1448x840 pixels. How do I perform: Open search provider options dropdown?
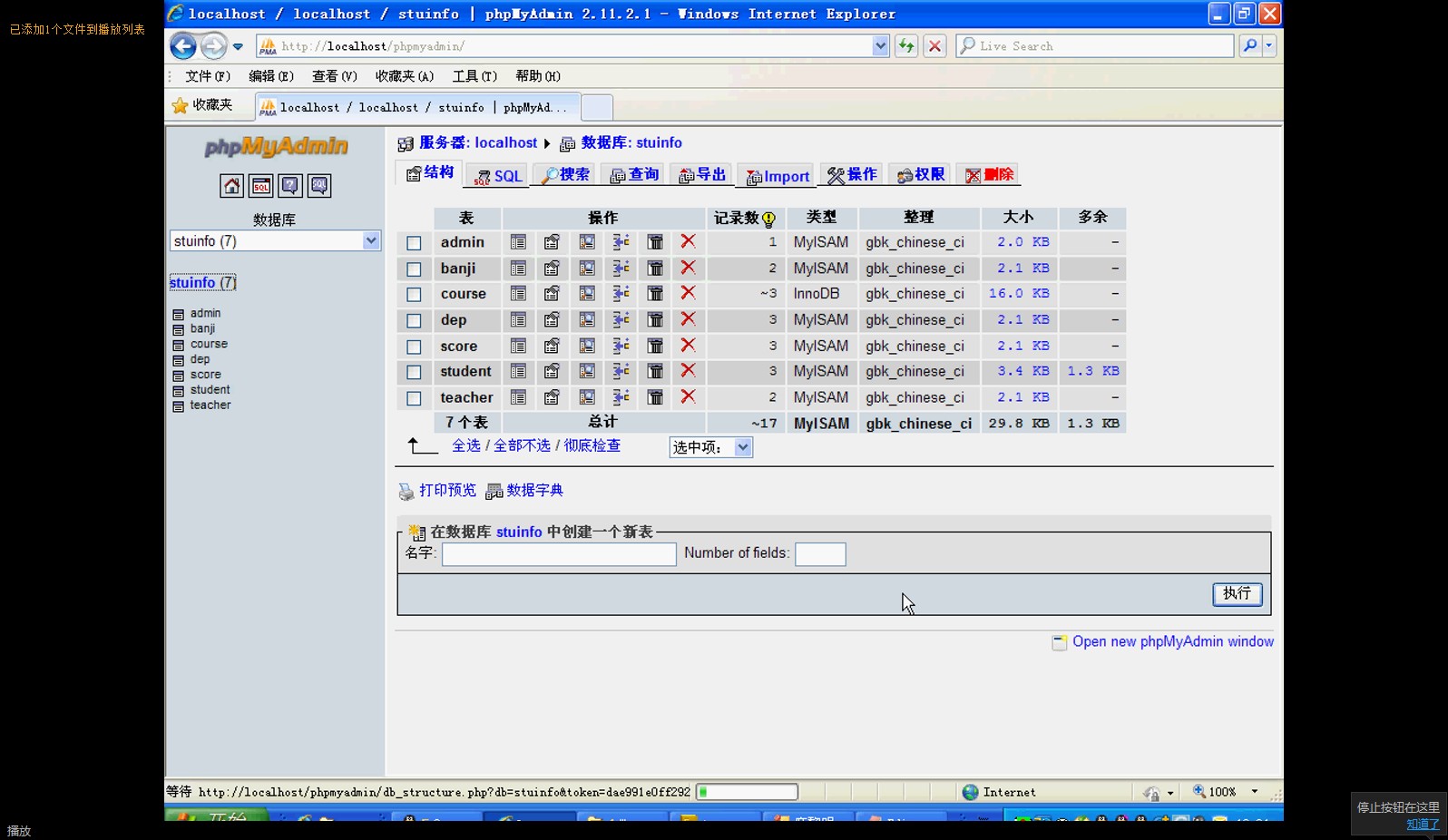coord(1269,45)
